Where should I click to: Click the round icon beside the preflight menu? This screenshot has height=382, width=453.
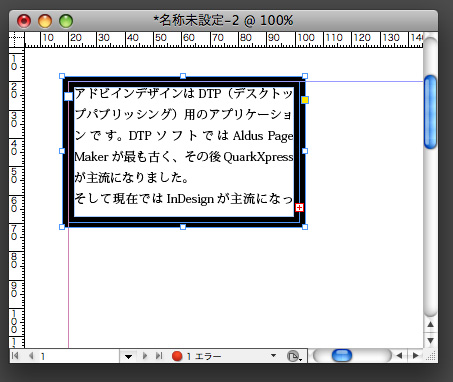coord(293,356)
